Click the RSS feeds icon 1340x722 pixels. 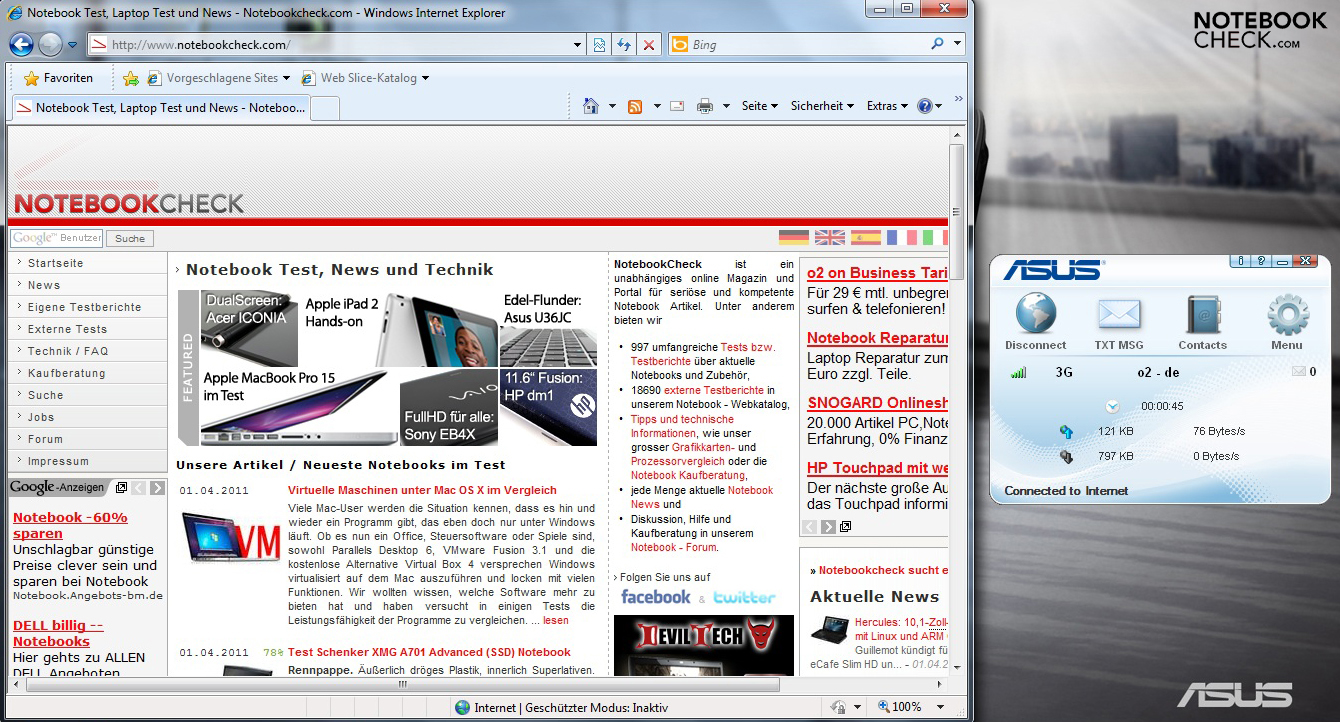coord(635,106)
